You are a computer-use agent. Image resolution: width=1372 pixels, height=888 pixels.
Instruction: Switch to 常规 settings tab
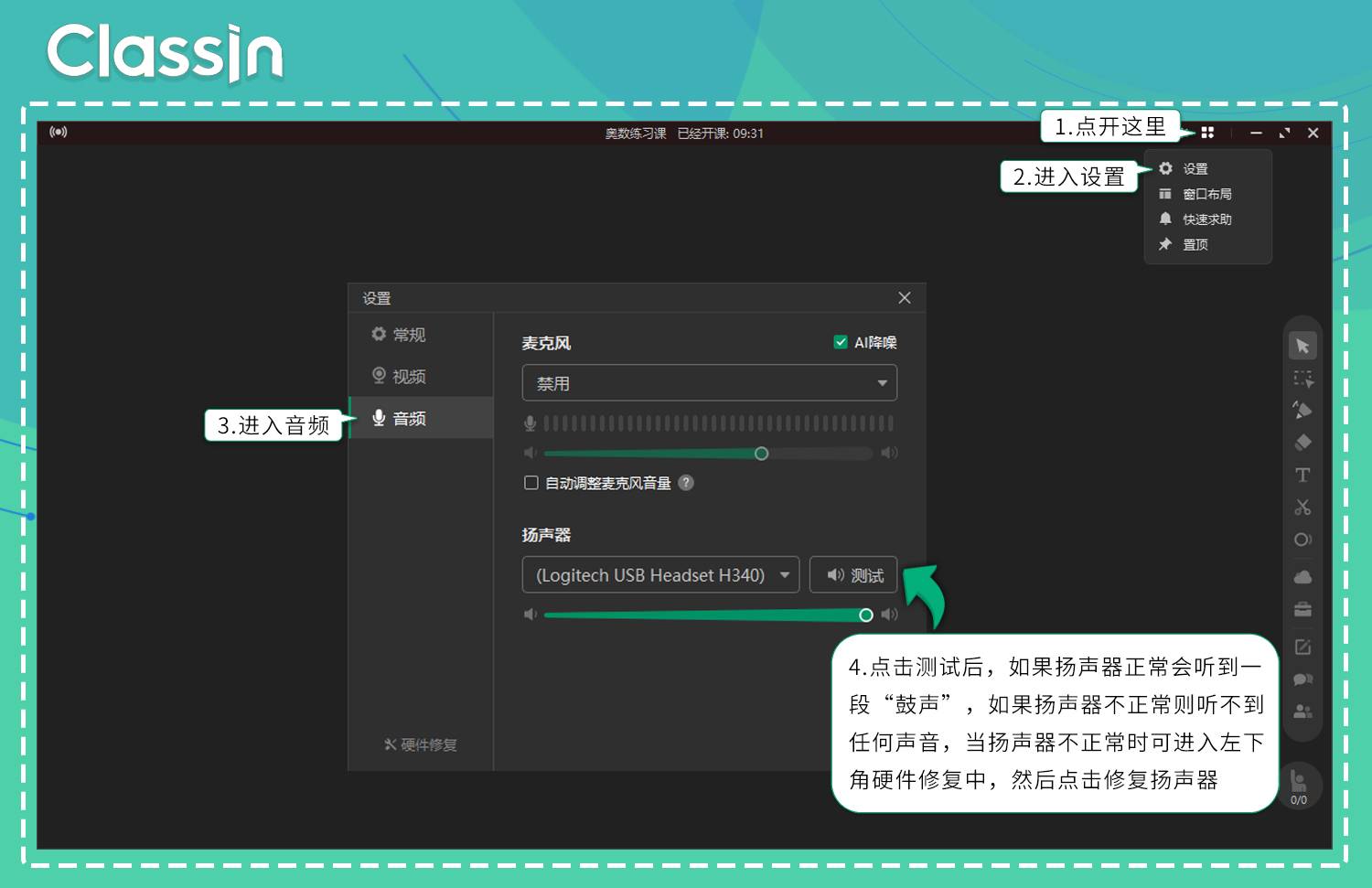(422, 335)
